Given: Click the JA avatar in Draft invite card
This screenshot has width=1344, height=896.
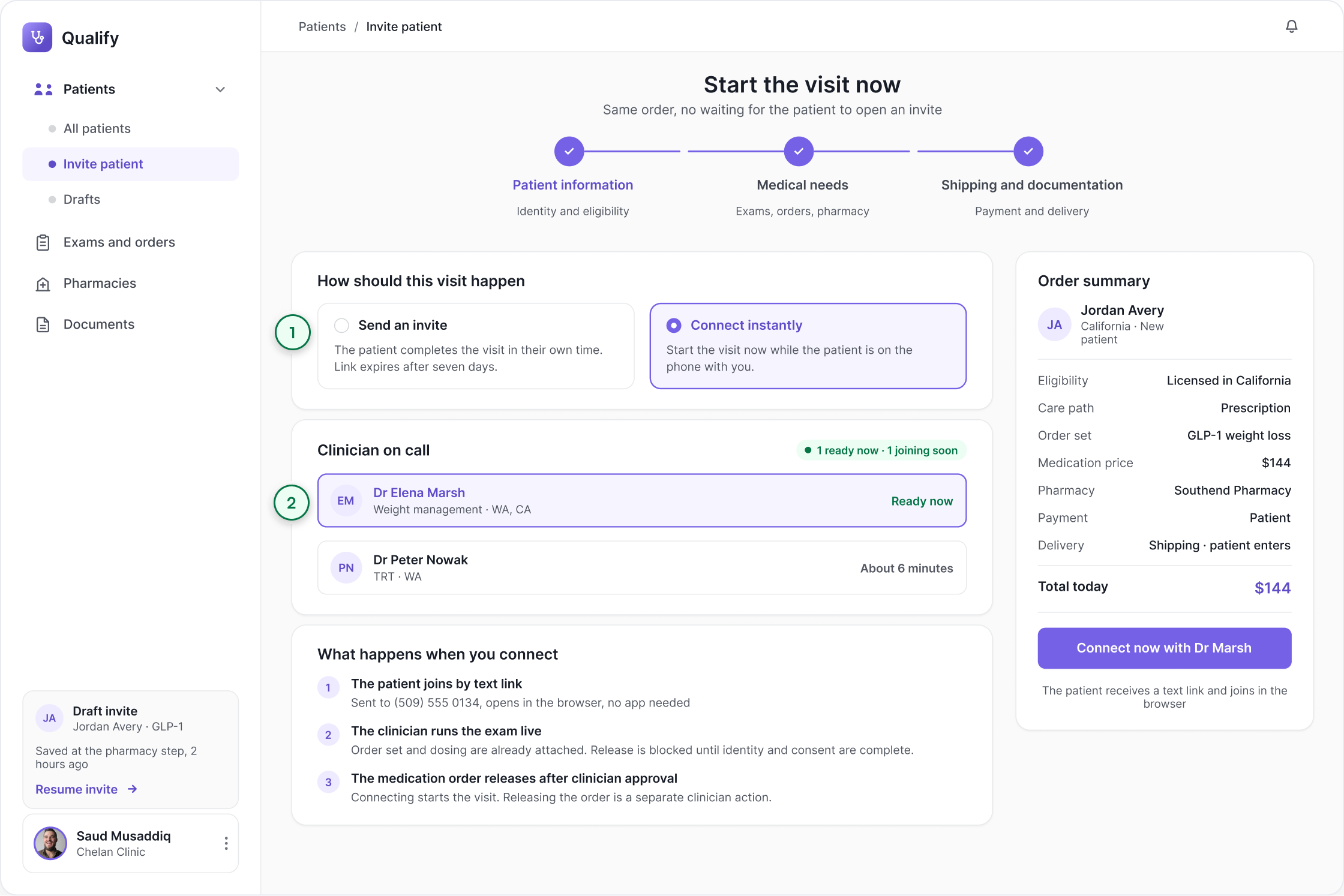Looking at the screenshot, I should [49, 718].
